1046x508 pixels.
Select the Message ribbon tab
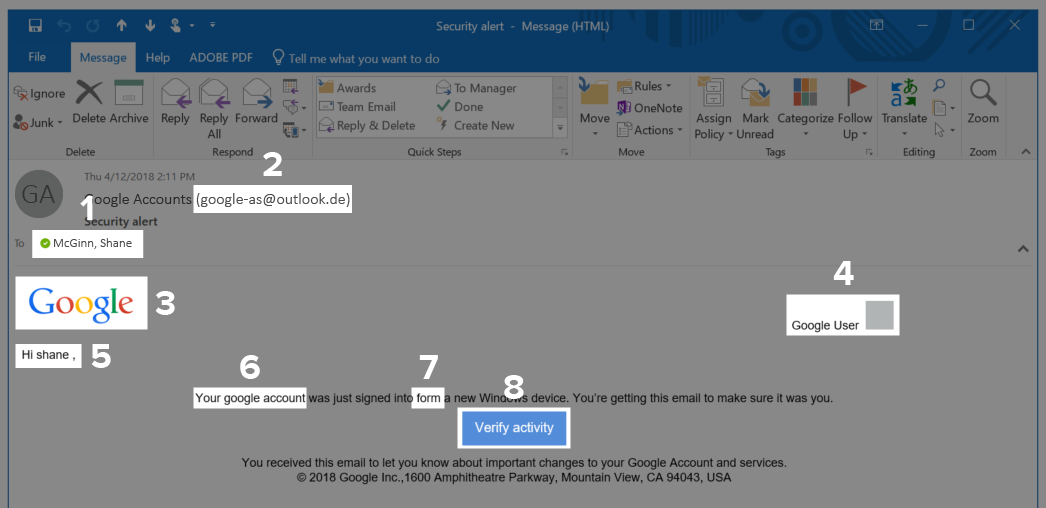(103, 58)
